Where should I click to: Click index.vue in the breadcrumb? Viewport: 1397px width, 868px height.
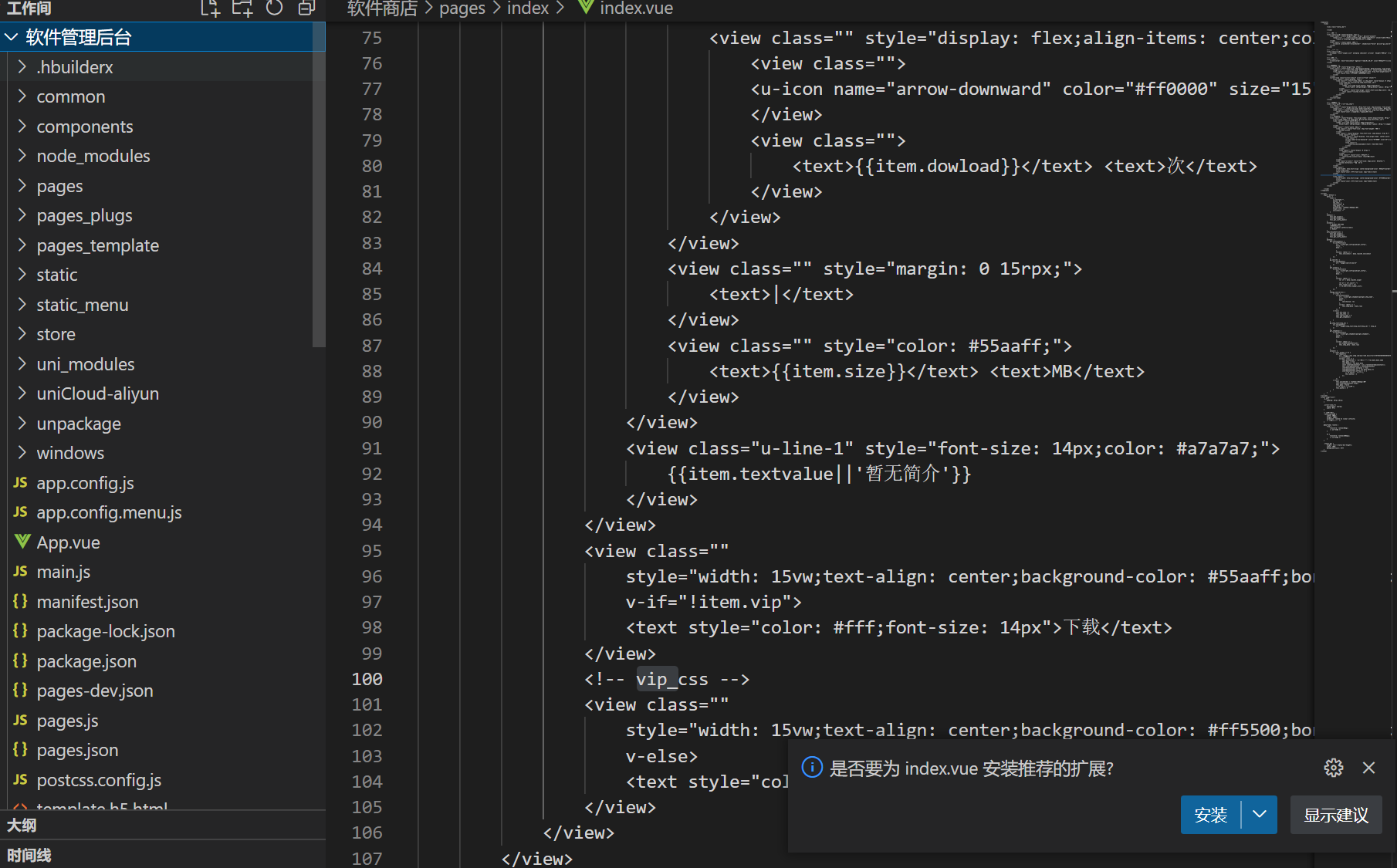636,8
